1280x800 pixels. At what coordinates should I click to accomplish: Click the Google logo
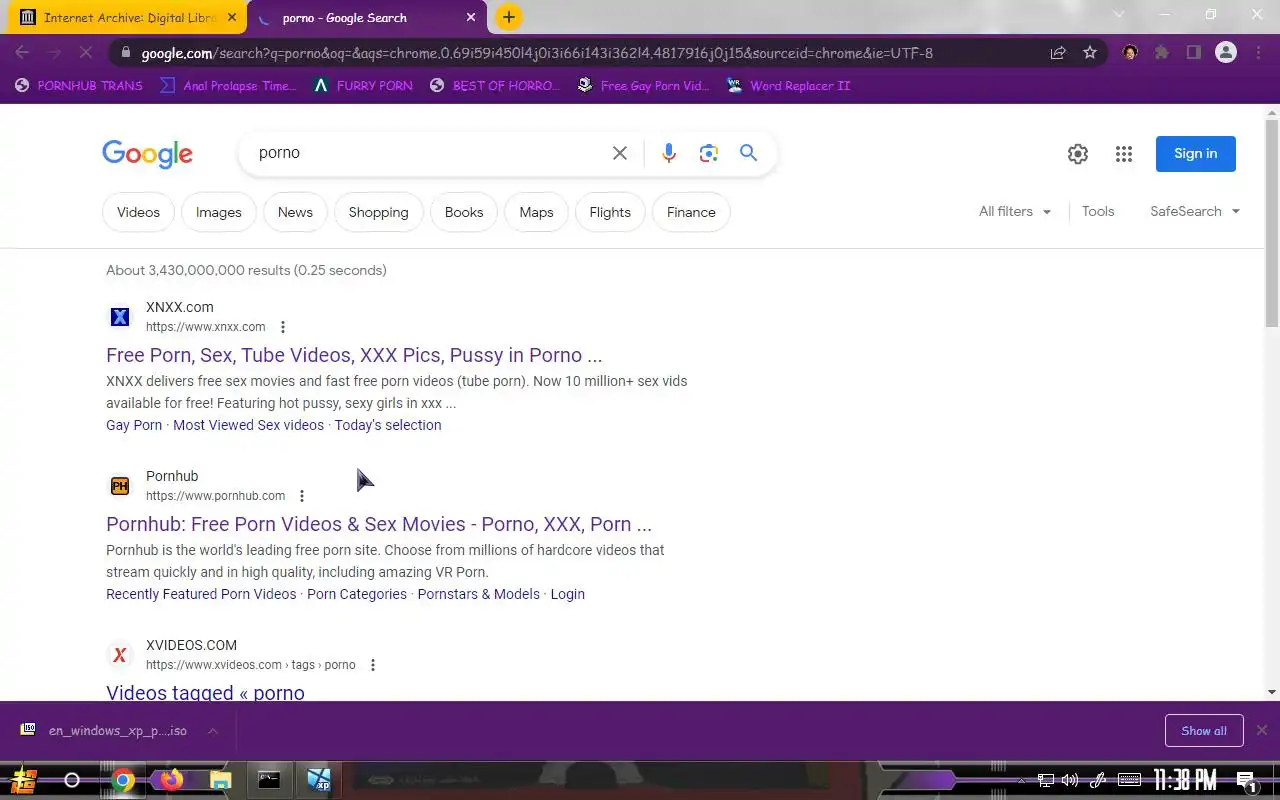coord(147,154)
